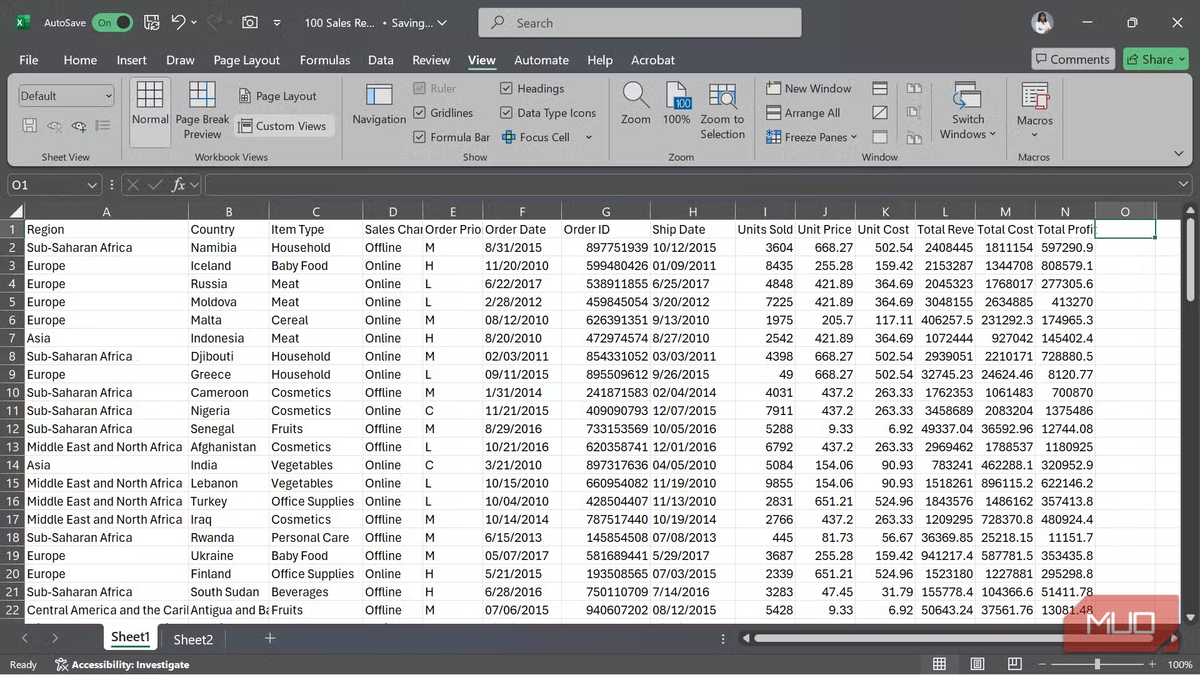Screen dimensions: 1200x675
Task: Click the Normal view icon
Action: [150, 105]
